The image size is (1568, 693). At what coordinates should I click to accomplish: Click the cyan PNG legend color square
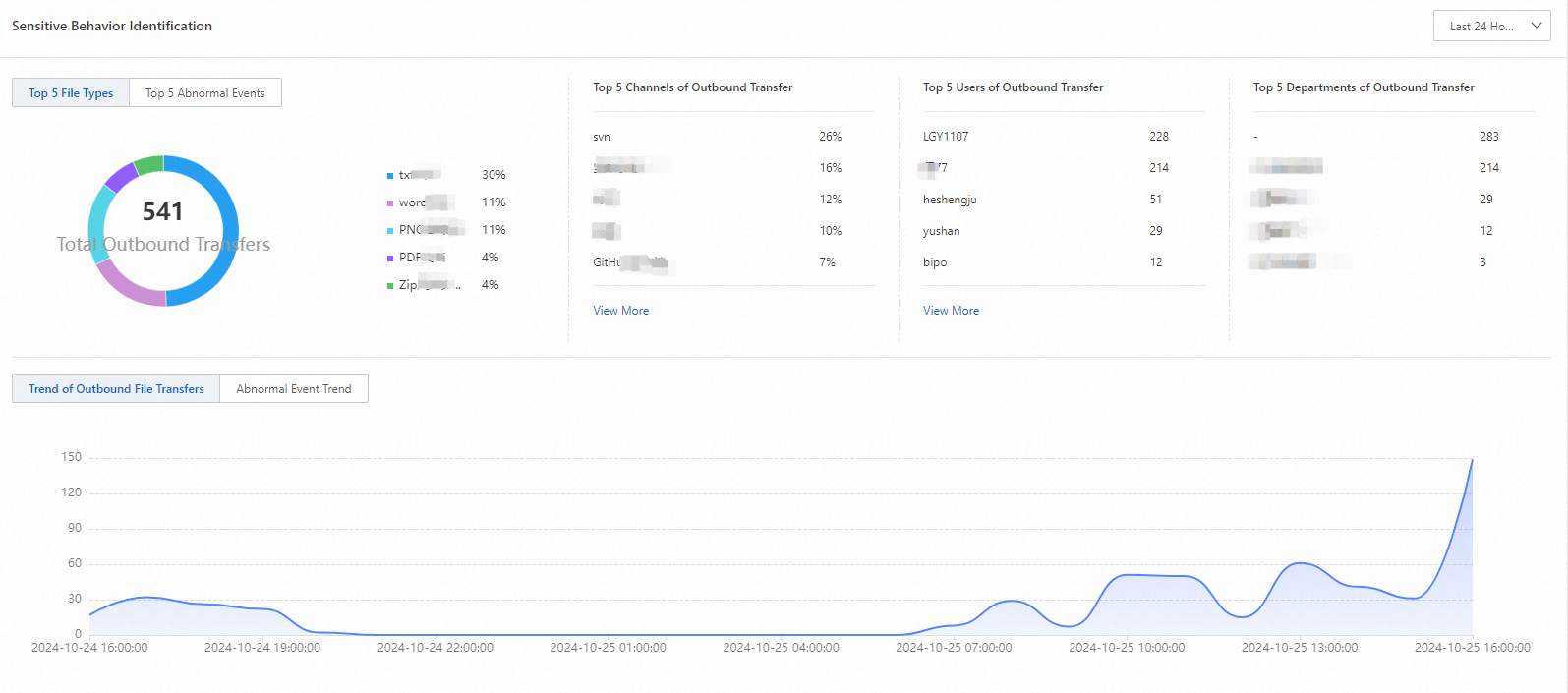point(390,231)
